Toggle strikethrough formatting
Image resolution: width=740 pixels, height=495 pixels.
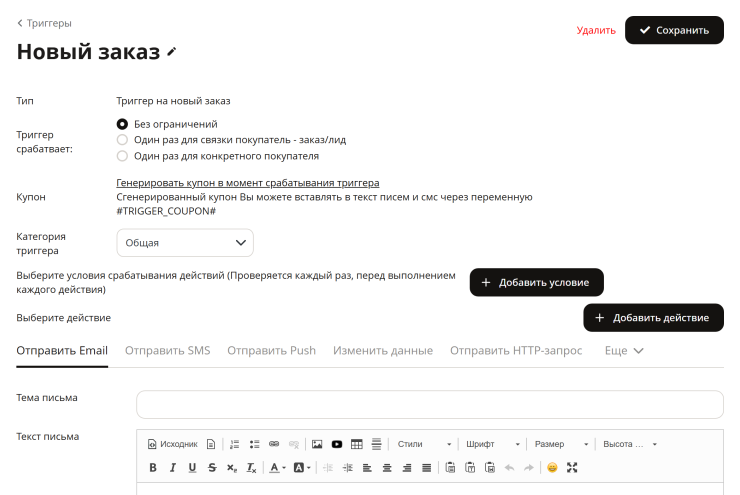point(212,468)
